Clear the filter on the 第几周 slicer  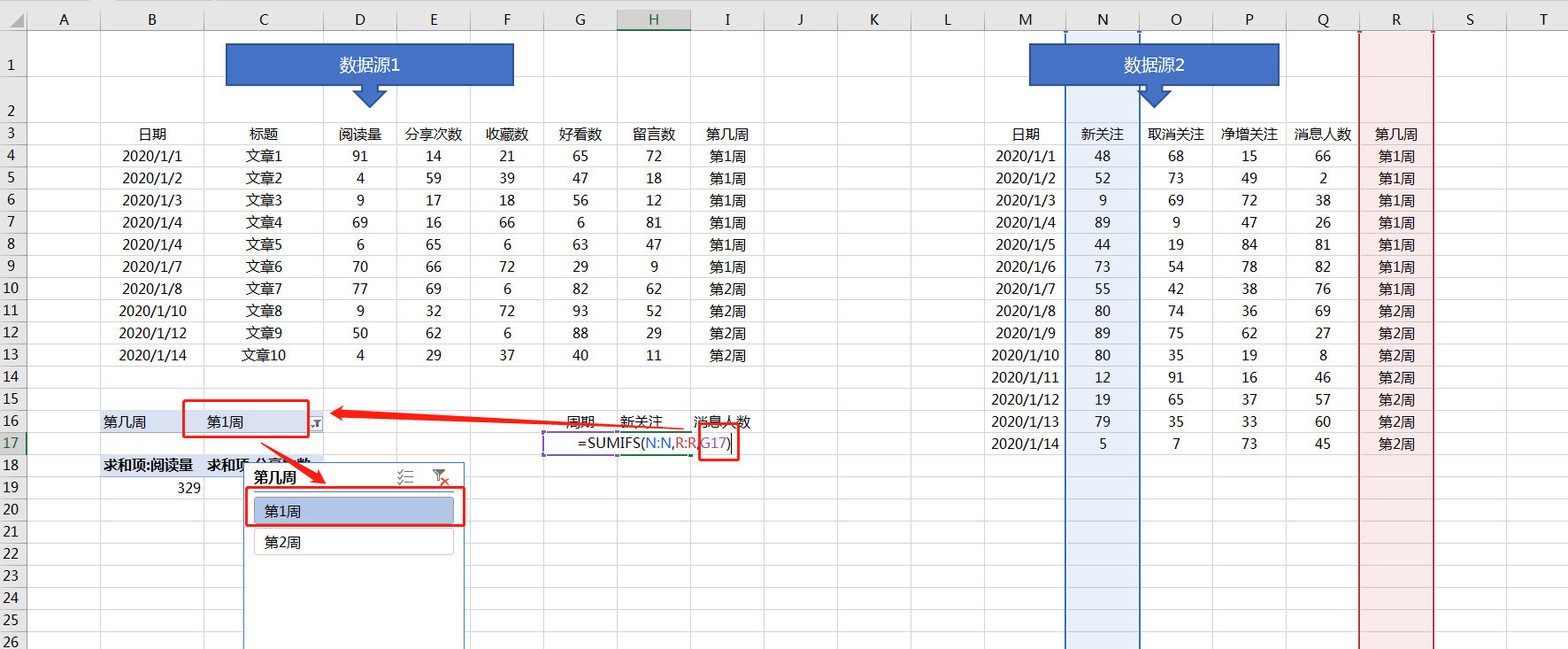[440, 477]
